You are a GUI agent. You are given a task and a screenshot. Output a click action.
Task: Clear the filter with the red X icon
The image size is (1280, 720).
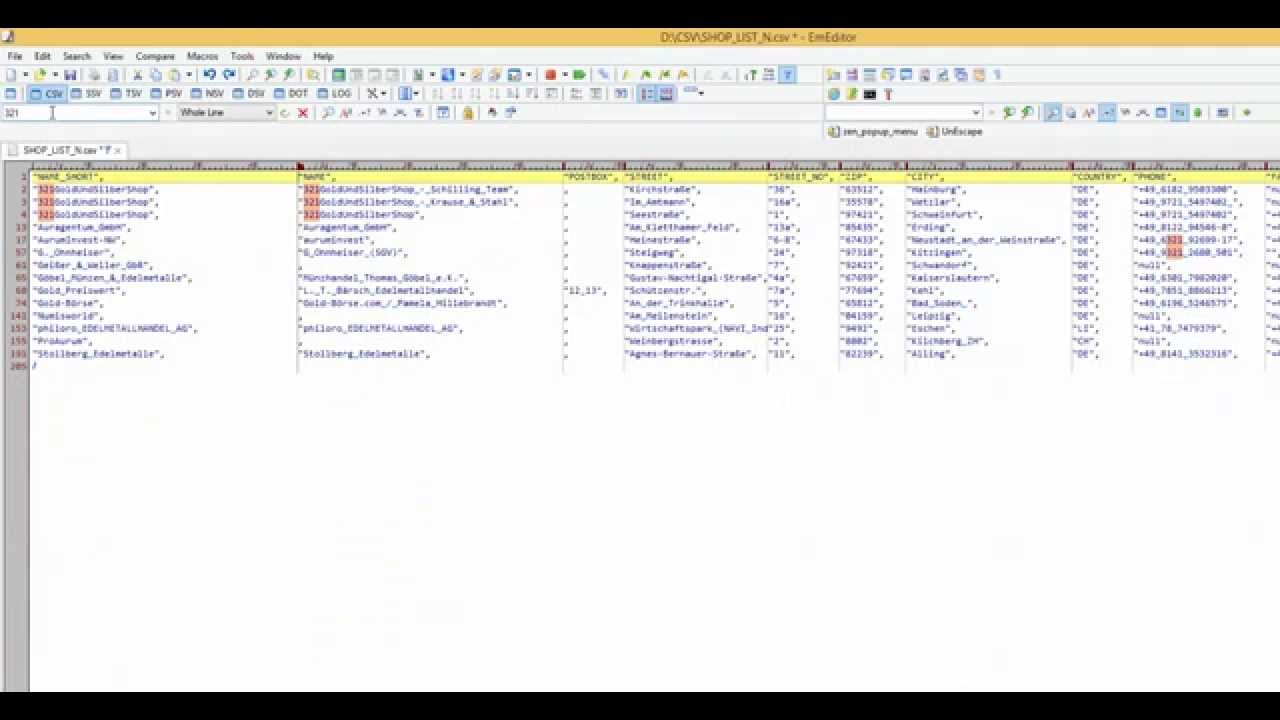tap(302, 112)
